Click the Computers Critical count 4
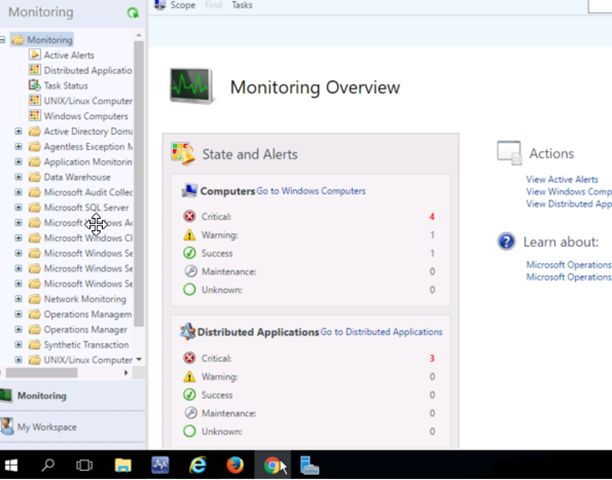The width and height of the screenshot is (612, 480). [432, 217]
